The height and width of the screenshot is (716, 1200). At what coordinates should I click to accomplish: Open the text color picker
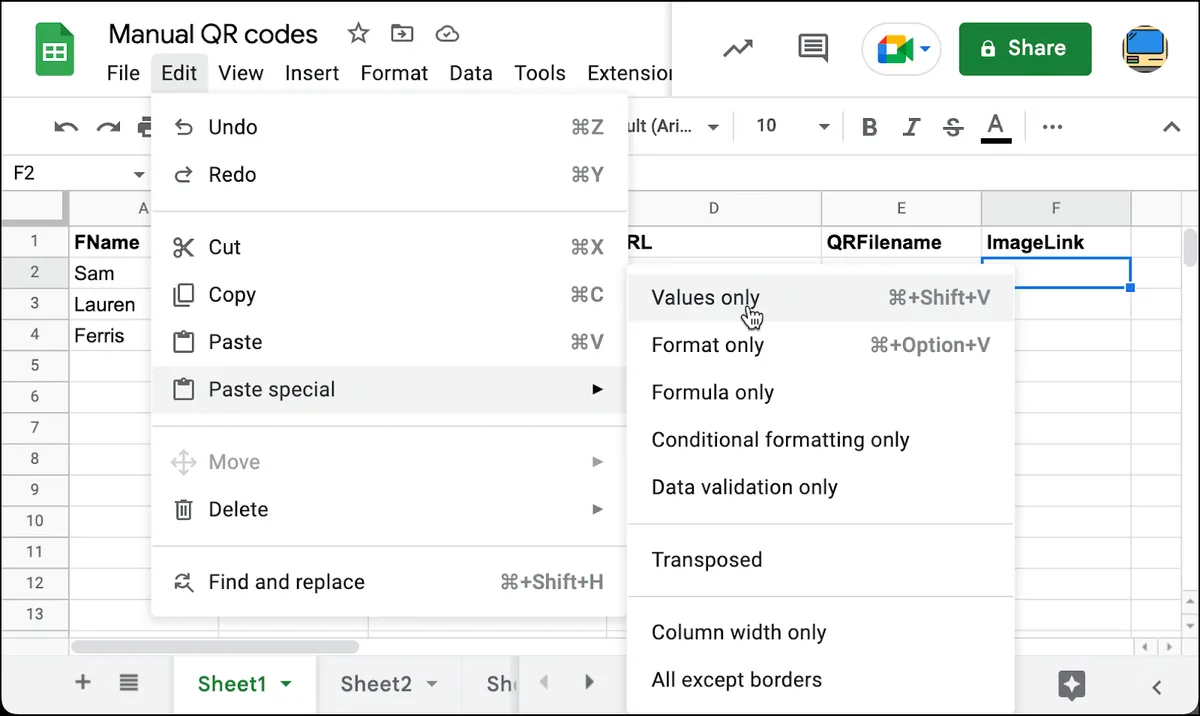pos(995,127)
